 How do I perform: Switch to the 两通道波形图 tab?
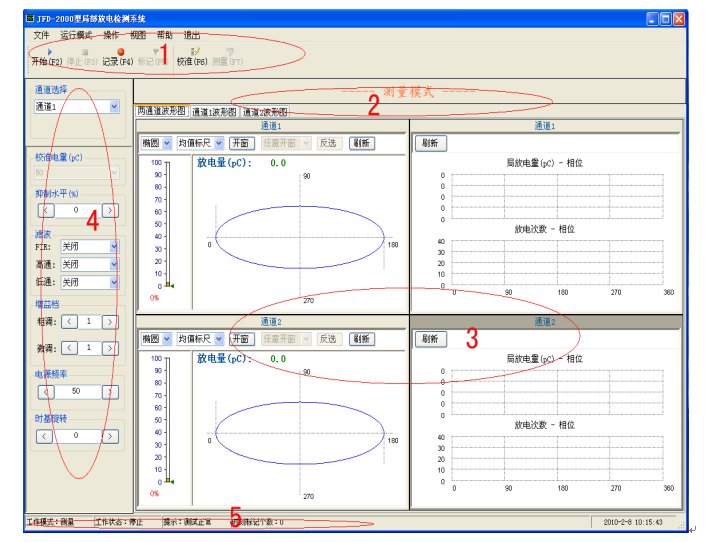point(162,111)
